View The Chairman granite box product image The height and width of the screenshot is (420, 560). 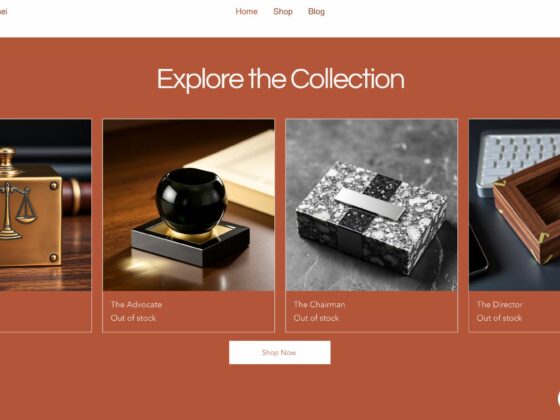(x=371, y=205)
